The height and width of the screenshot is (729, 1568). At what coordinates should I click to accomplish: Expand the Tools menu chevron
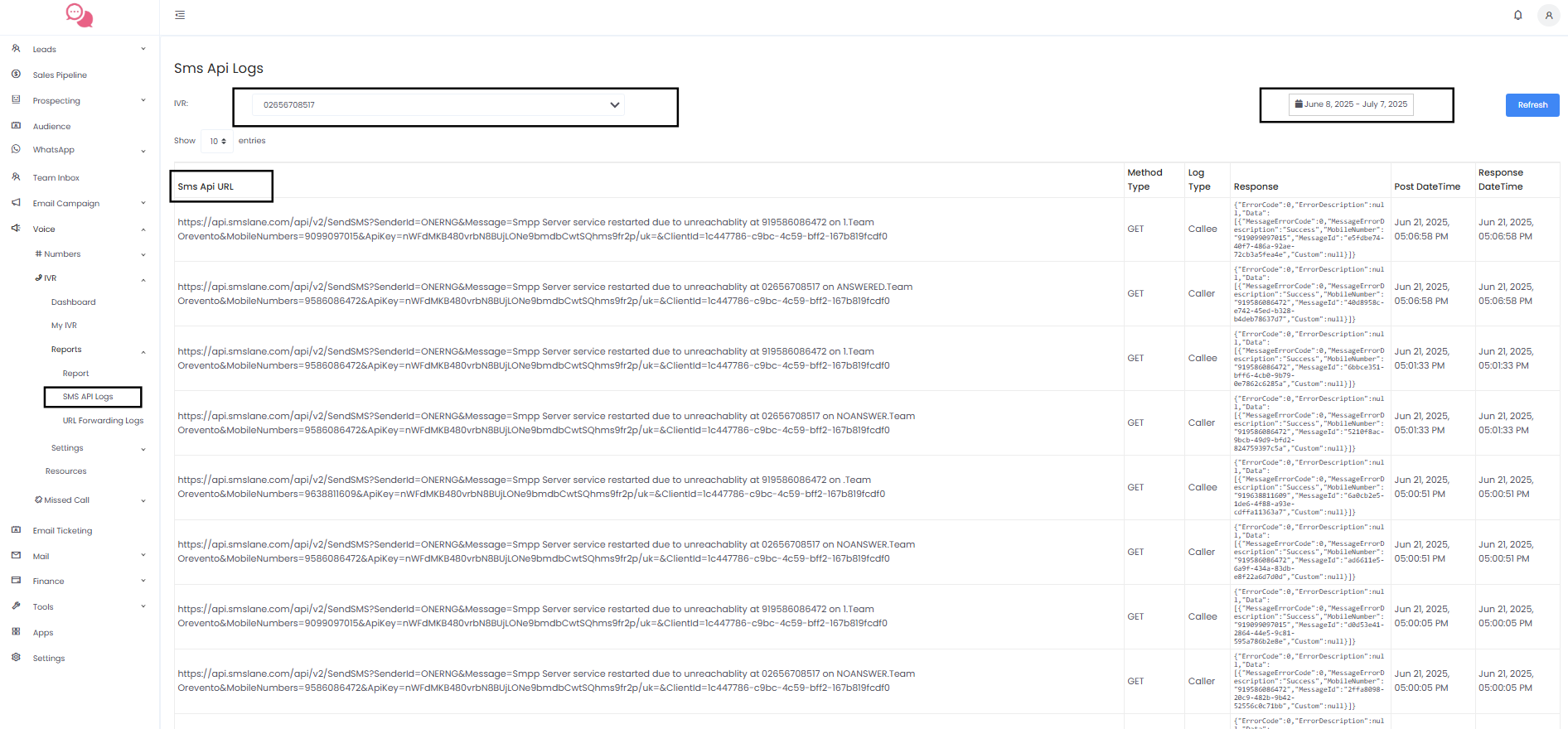coord(143,606)
